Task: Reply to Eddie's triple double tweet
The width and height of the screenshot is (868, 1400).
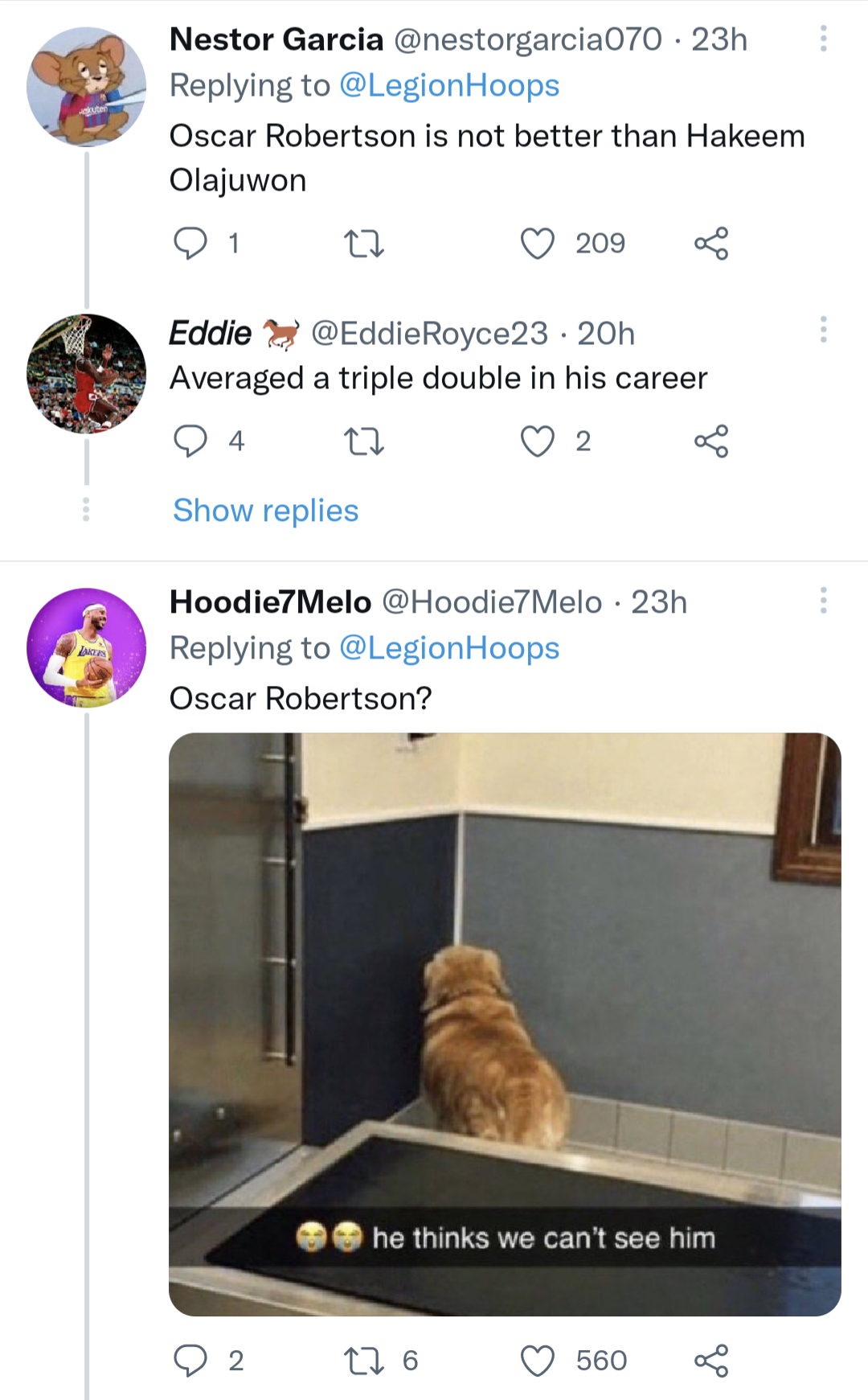Action: click(x=190, y=441)
